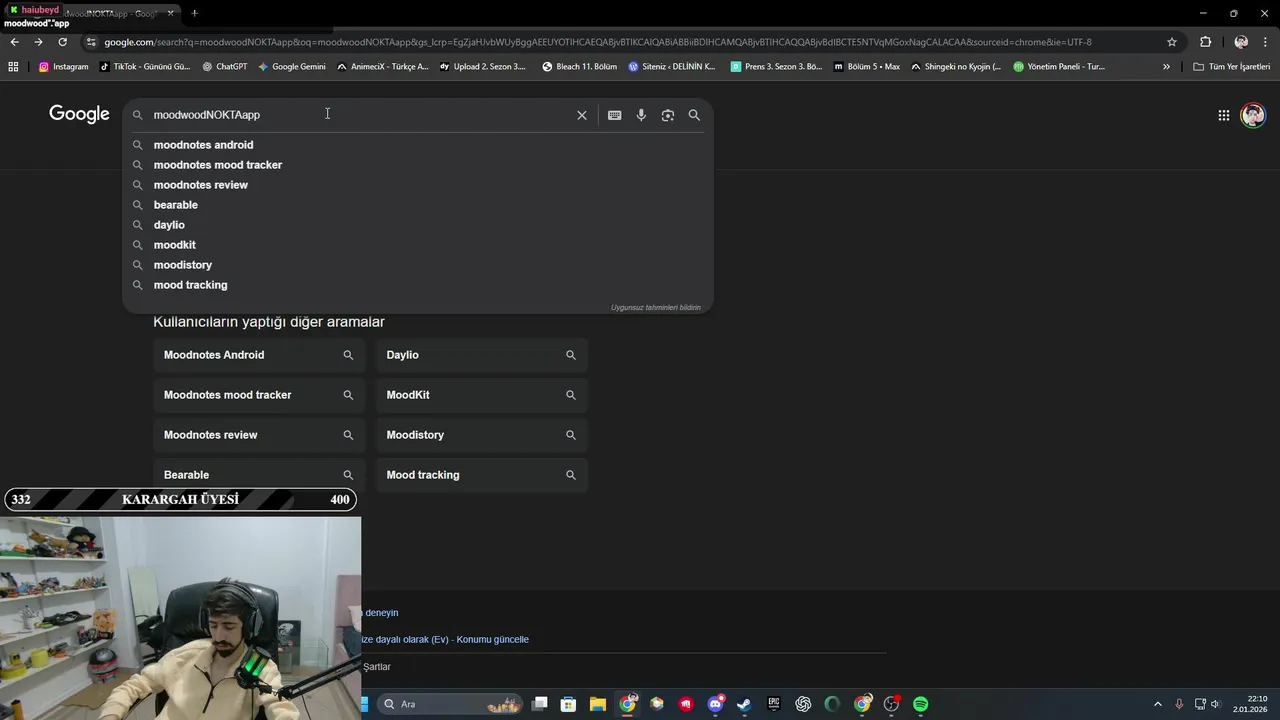The width and height of the screenshot is (1280, 720).
Task: Open Spotify from the taskbar
Action: pyautogui.click(x=920, y=704)
